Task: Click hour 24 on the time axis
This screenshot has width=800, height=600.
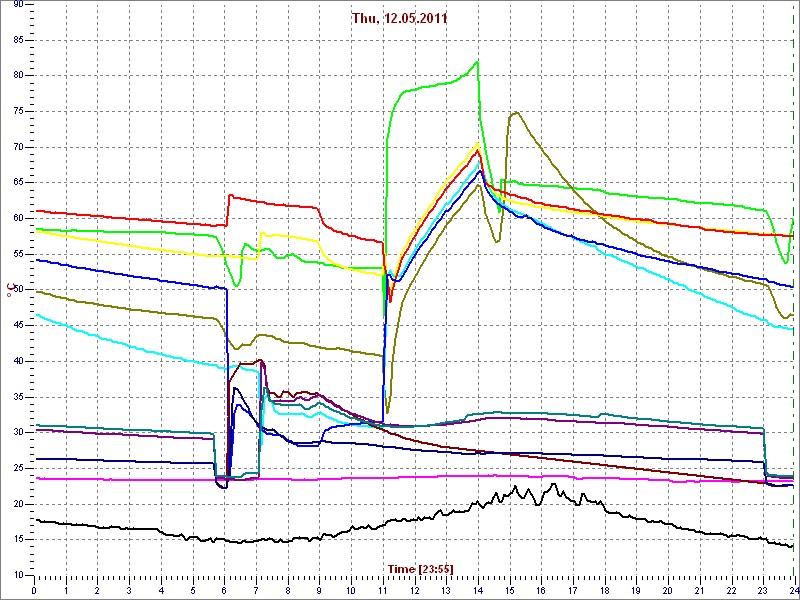Action: [x=793, y=590]
